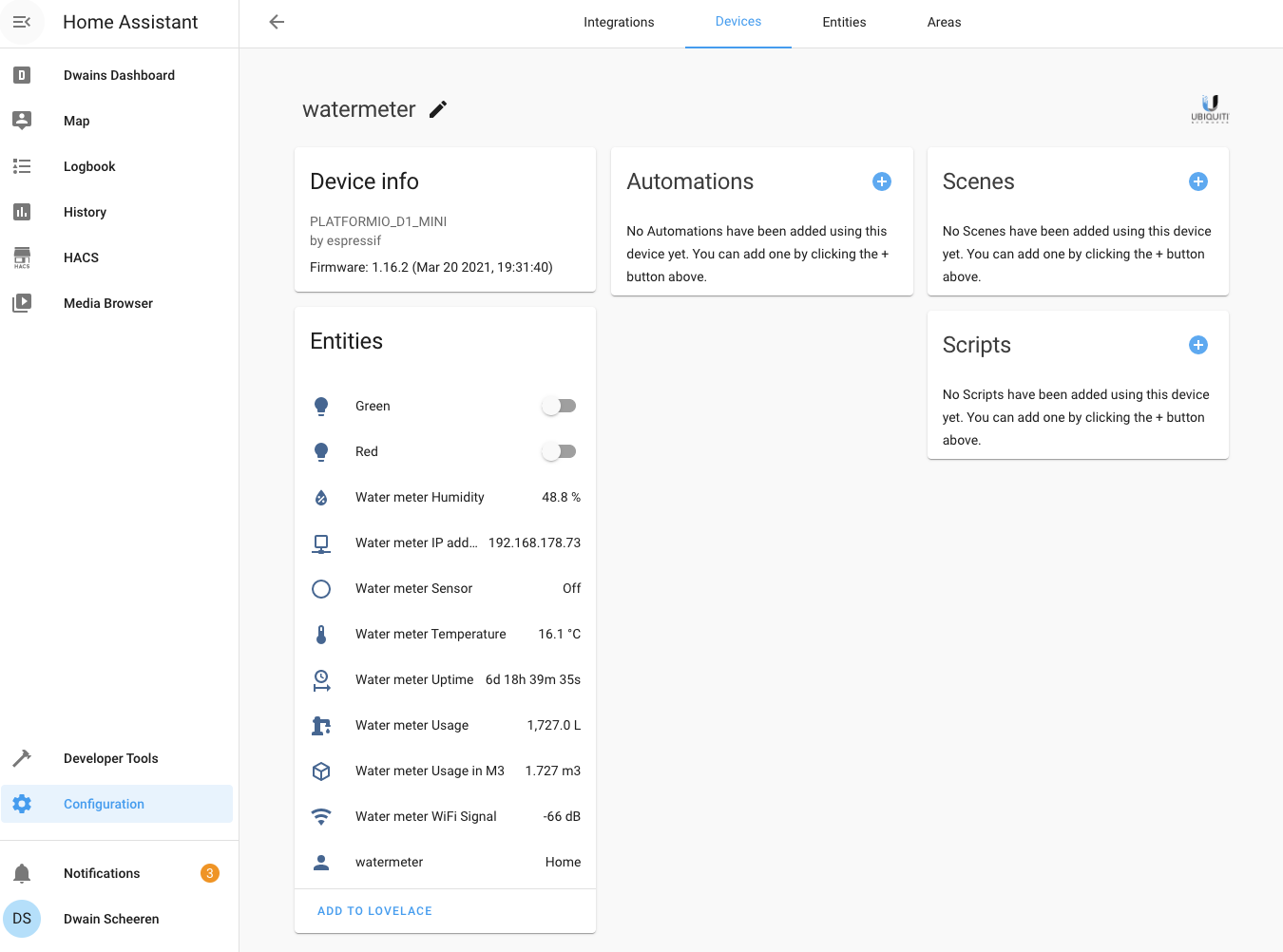The image size is (1283, 952).
Task: Click ADD TO LOVELACE button
Action: pos(374,911)
